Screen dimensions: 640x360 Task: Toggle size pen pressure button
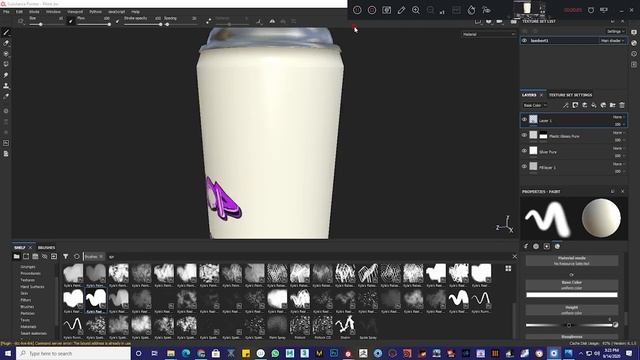pyautogui.click(x=71, y=21)
